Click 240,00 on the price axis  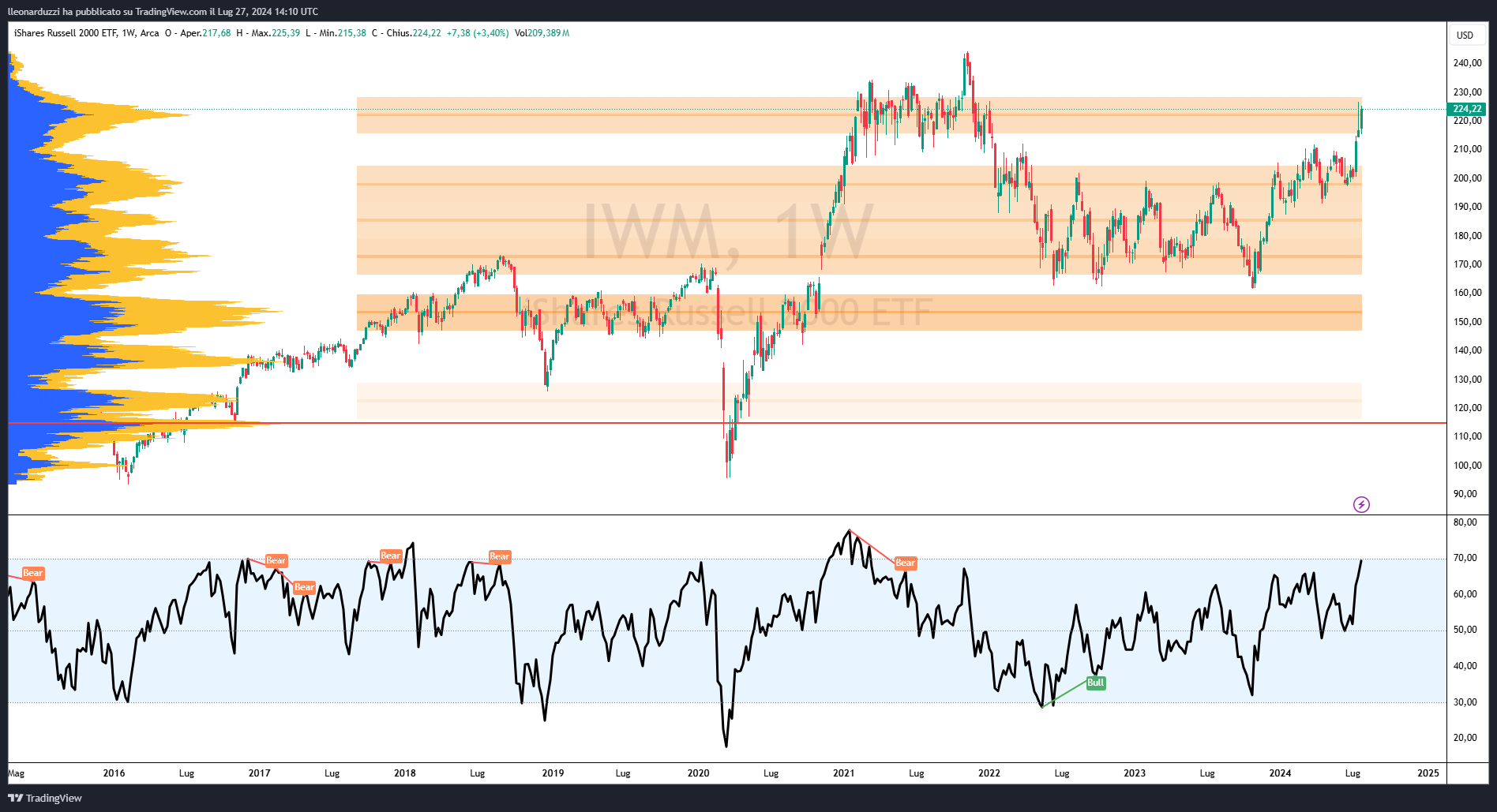[1468, 63]
